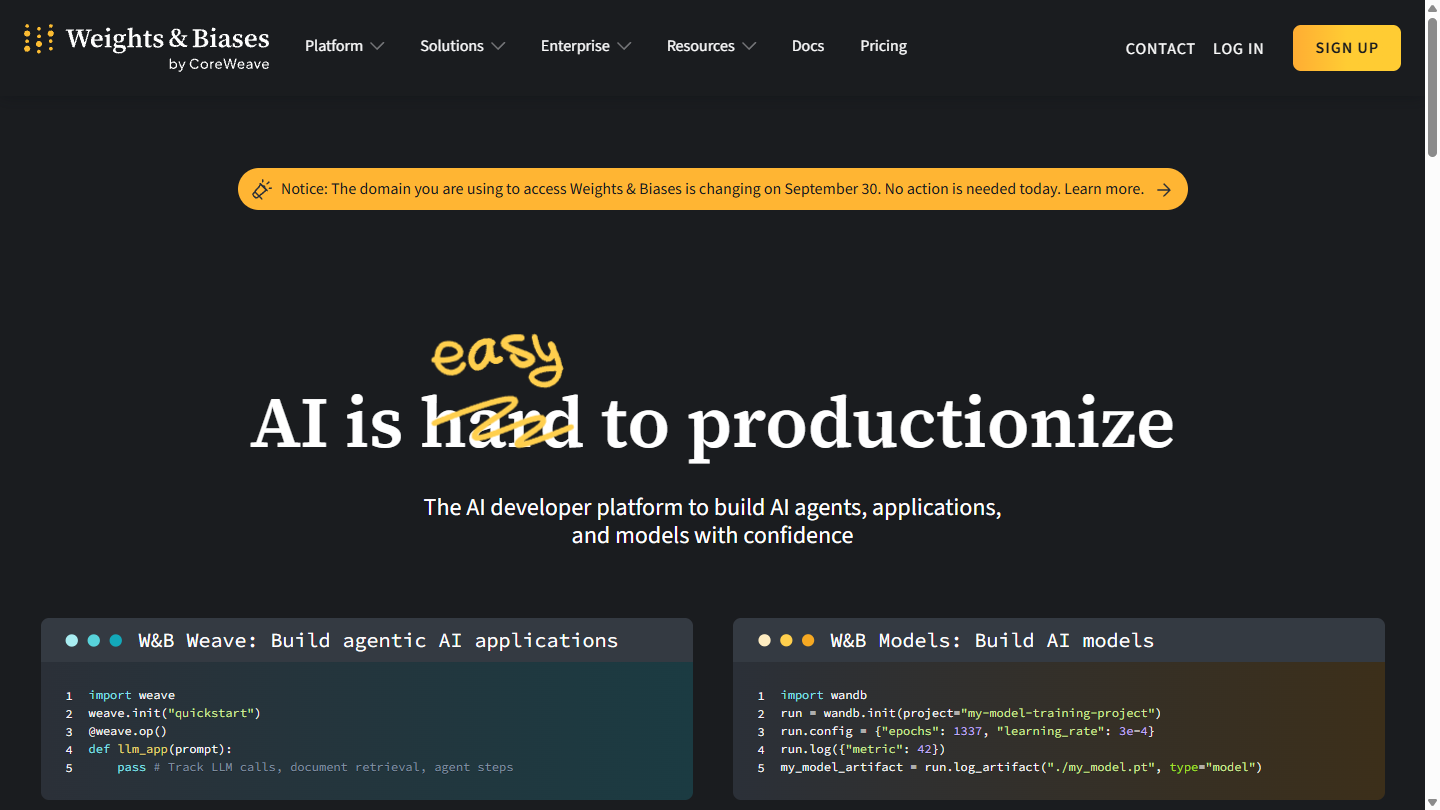Open the Platform navigation item
Viewport: 1440px width, 810px height.
[334, 46]
